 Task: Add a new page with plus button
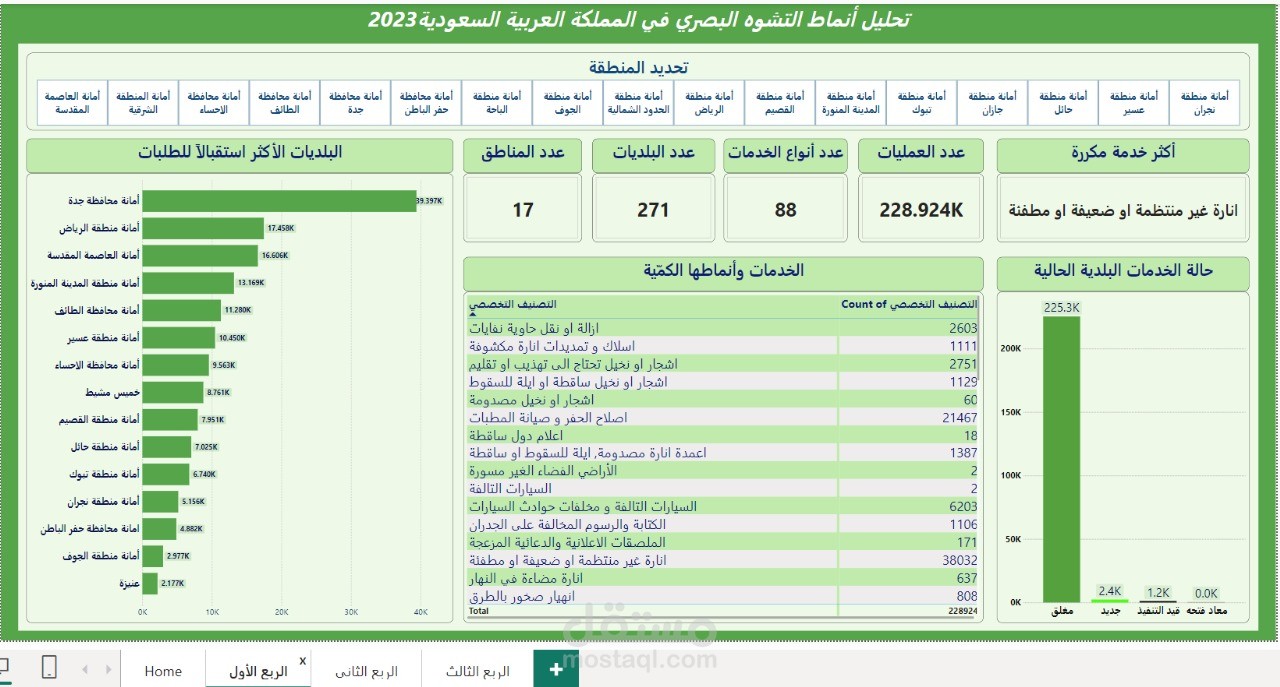[556, 669]
